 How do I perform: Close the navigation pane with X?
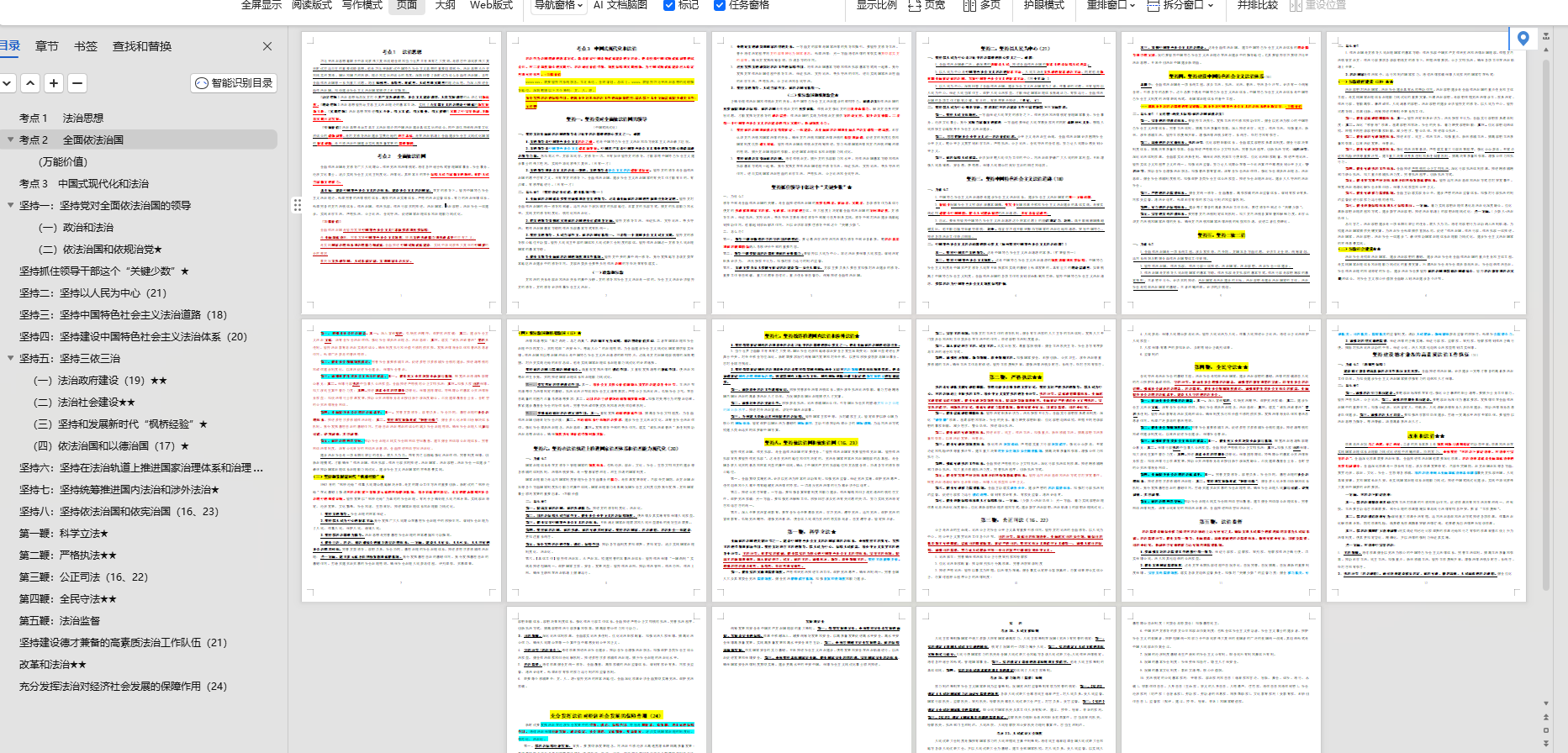[267, 46]
